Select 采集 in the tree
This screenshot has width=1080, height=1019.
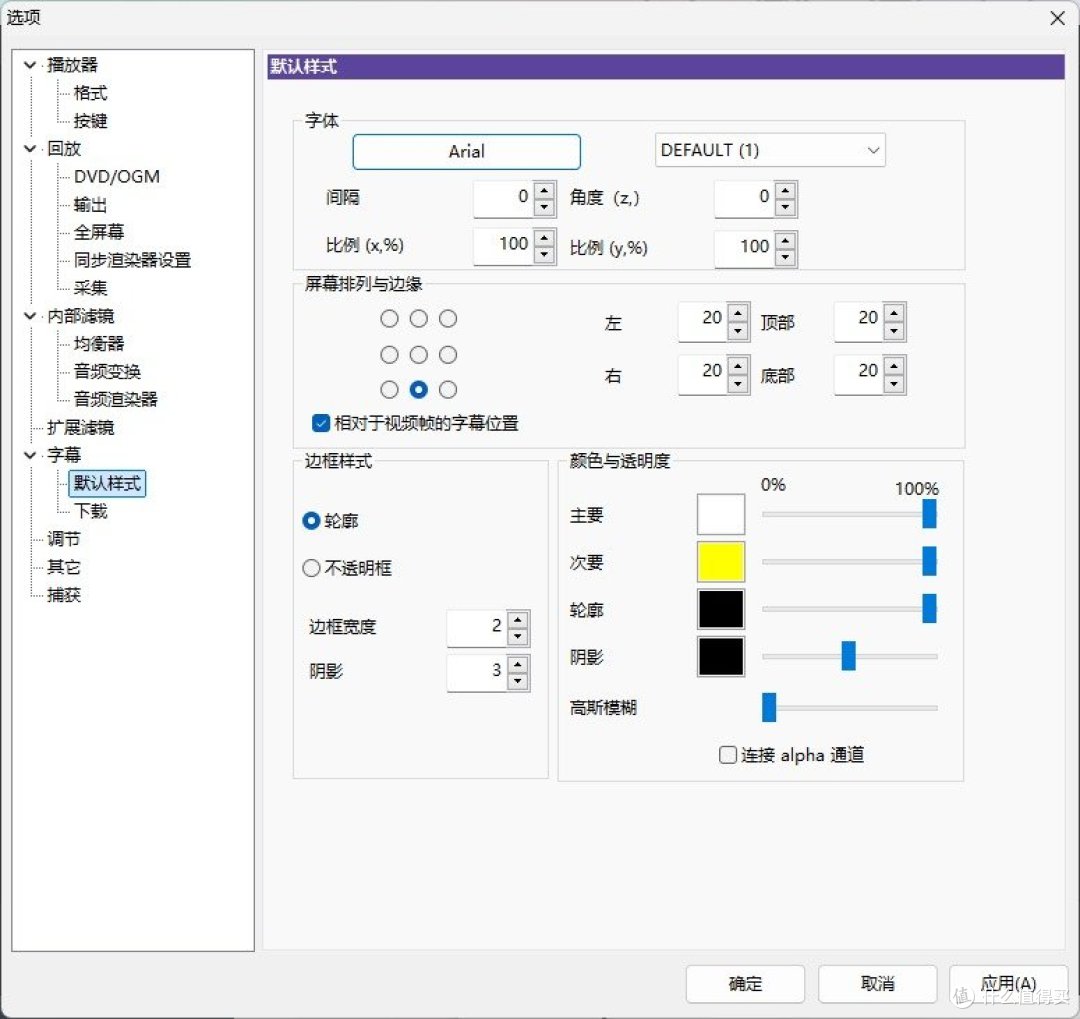(x=90, y=288)
